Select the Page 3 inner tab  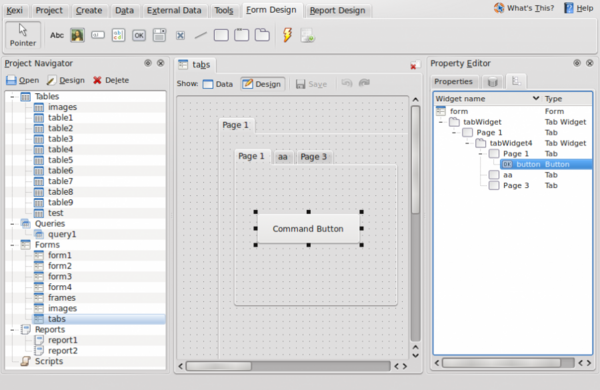tap(313, 157)
